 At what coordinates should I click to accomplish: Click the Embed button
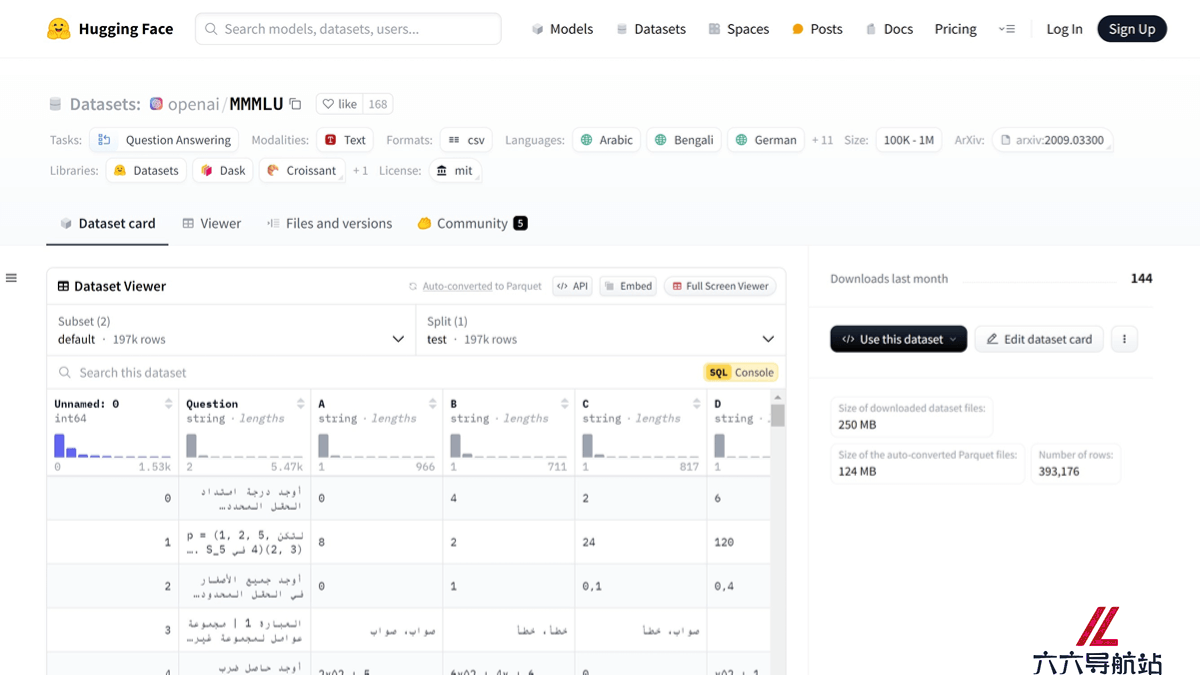(x=628, y=286)
